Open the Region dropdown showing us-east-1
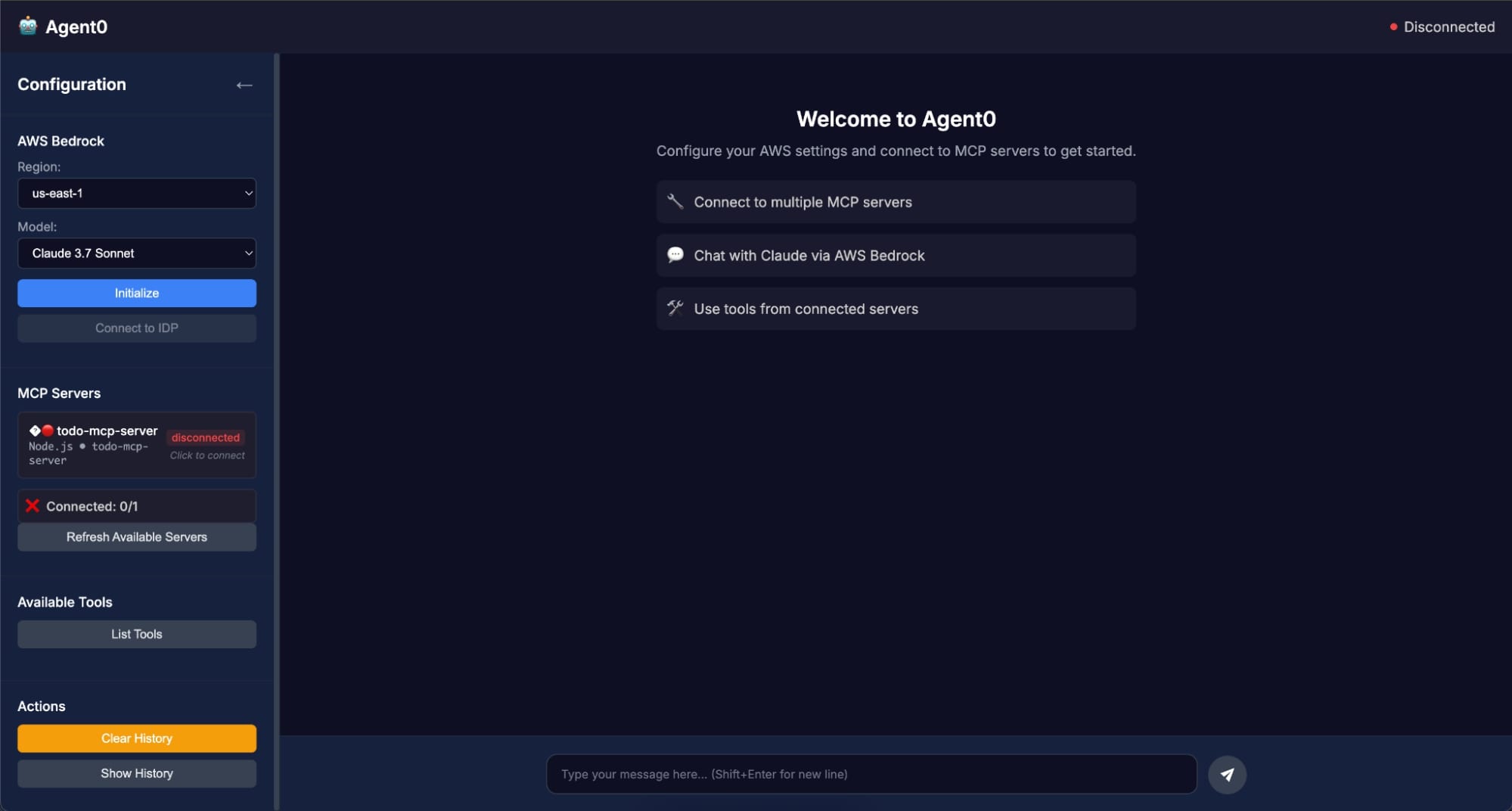 [136, 193]
